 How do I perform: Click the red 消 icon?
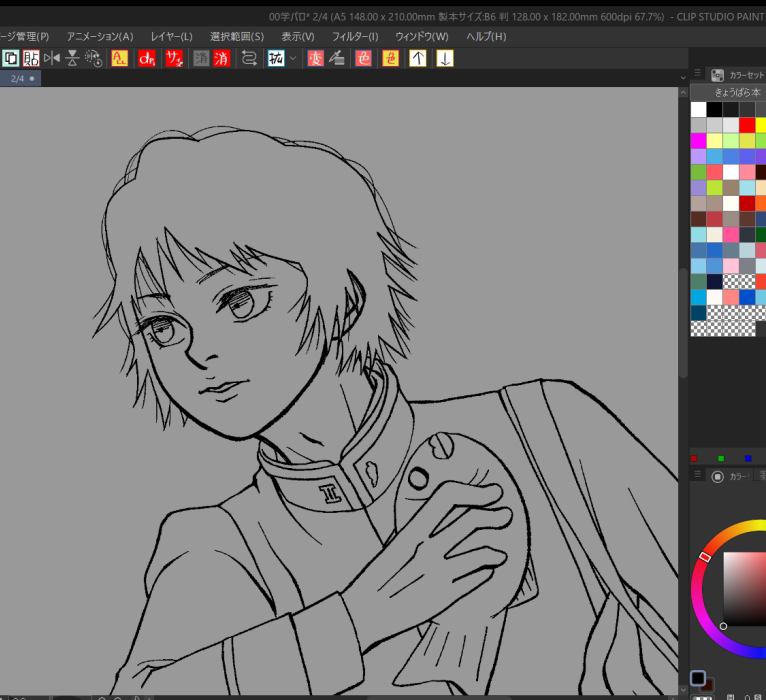[x=221, y=59]
